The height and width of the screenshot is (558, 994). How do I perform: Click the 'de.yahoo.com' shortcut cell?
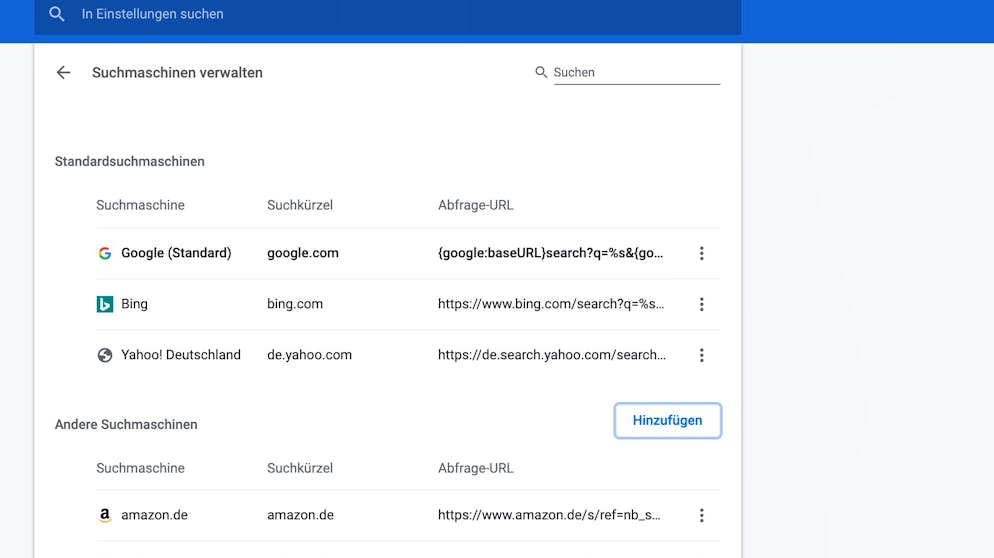pyautogui.click(x=309, y=354)
